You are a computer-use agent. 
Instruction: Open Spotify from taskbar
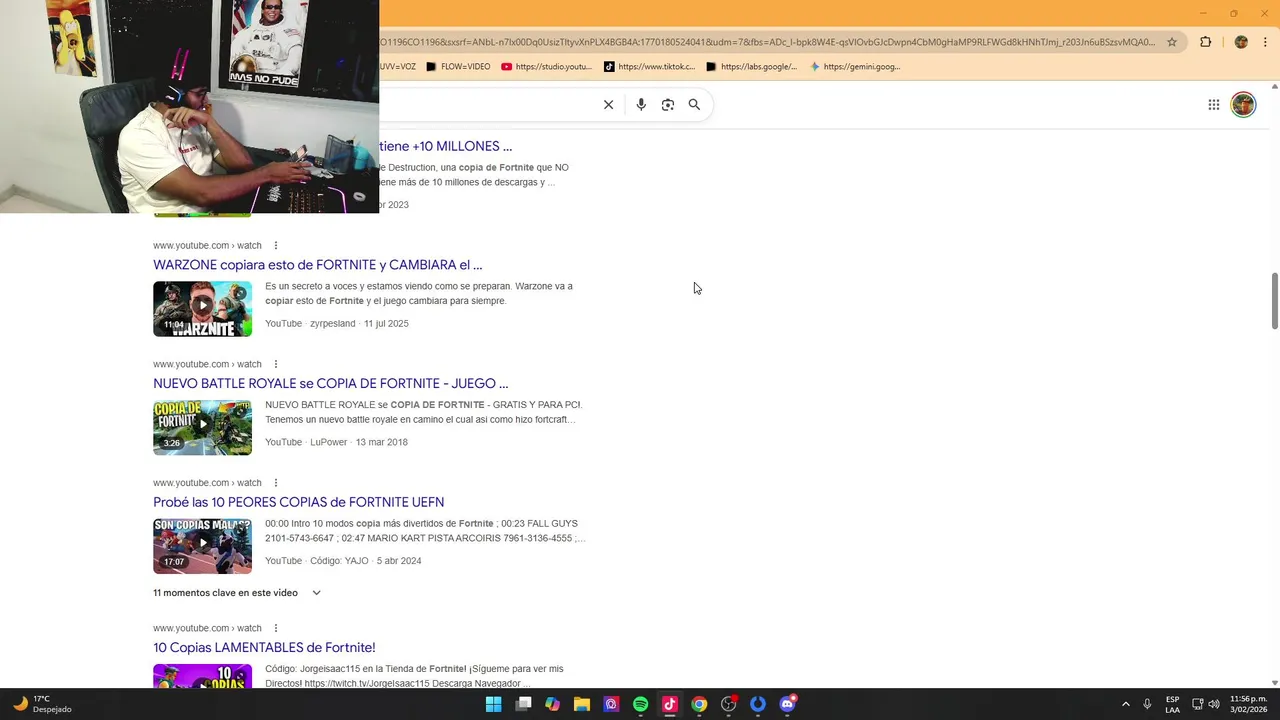coord(641,704)
